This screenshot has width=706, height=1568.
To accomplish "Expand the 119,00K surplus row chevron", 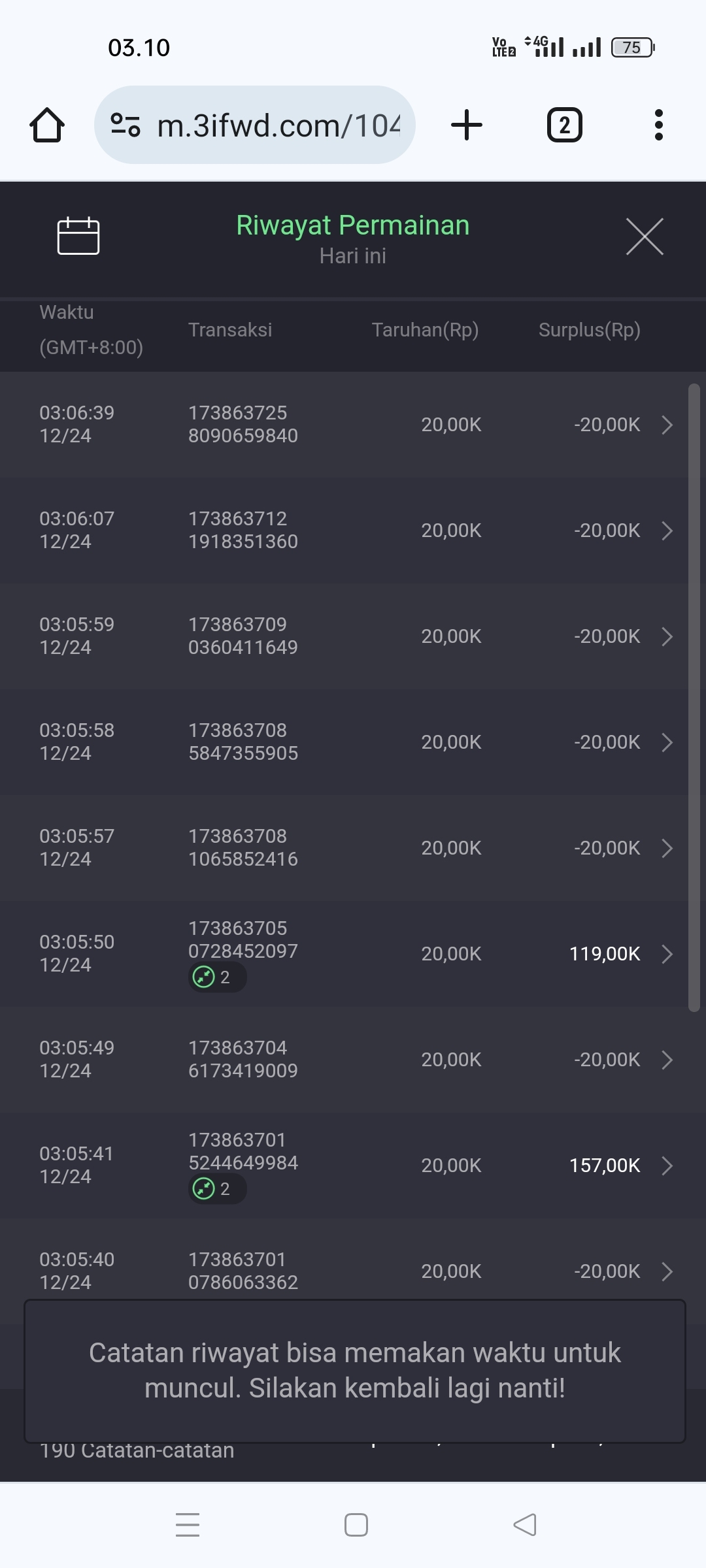I will [667, 954].
